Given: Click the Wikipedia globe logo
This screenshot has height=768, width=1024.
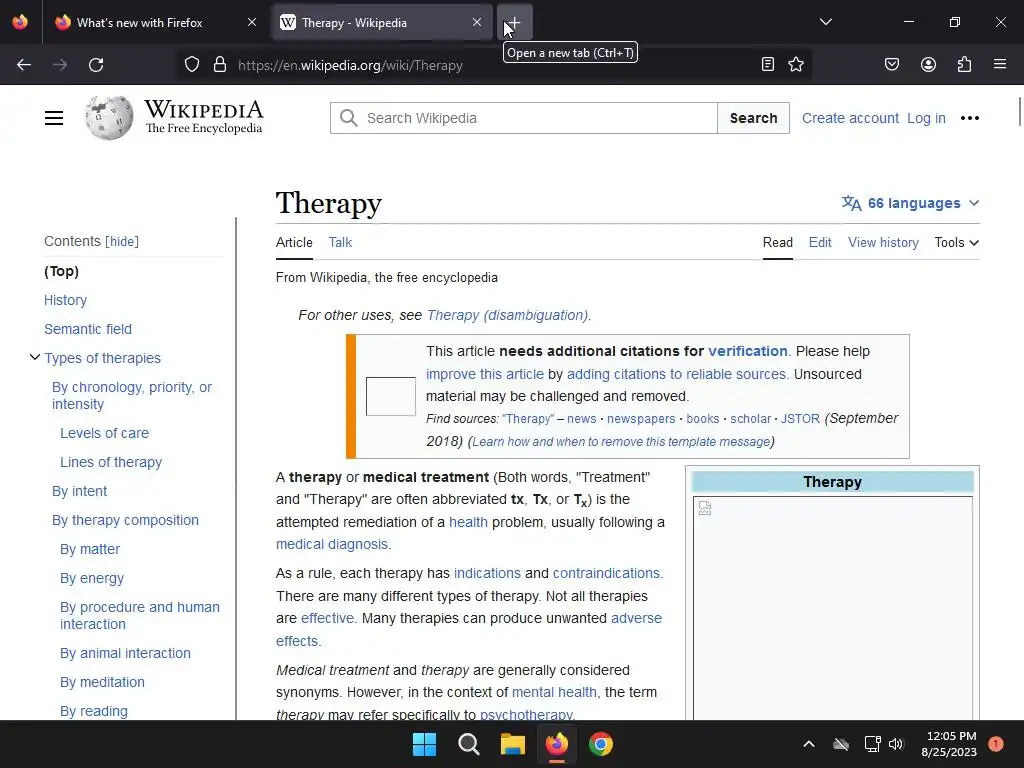Looking at the screenshot, I should coord(109,118).
